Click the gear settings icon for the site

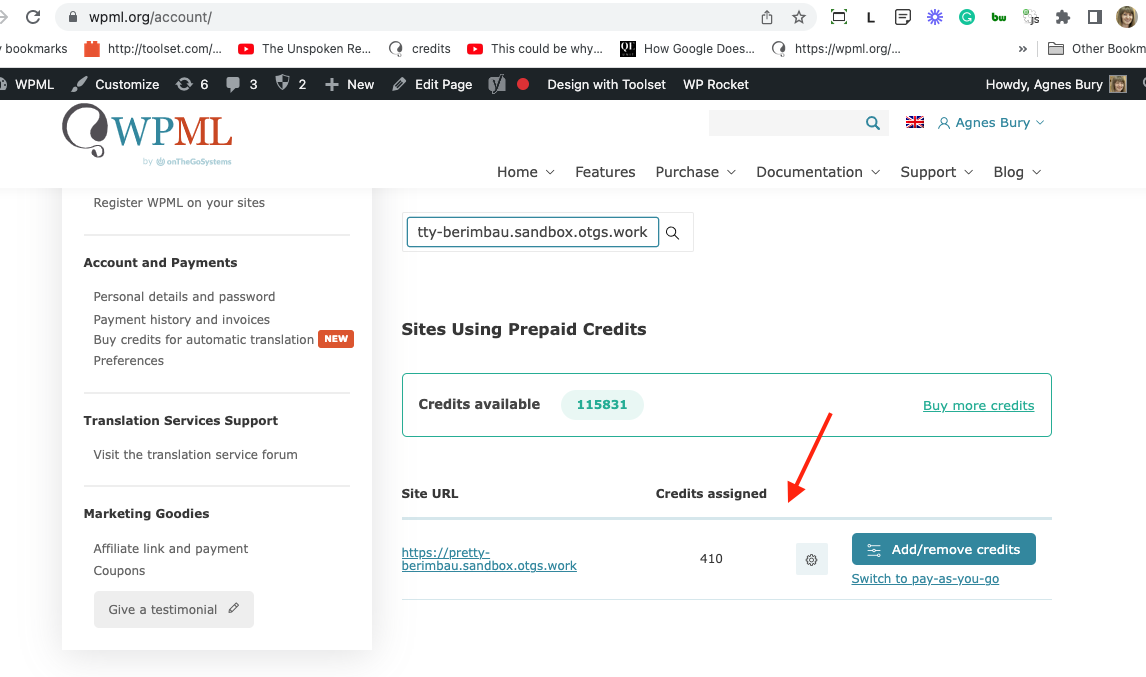[x=811, y=559]
